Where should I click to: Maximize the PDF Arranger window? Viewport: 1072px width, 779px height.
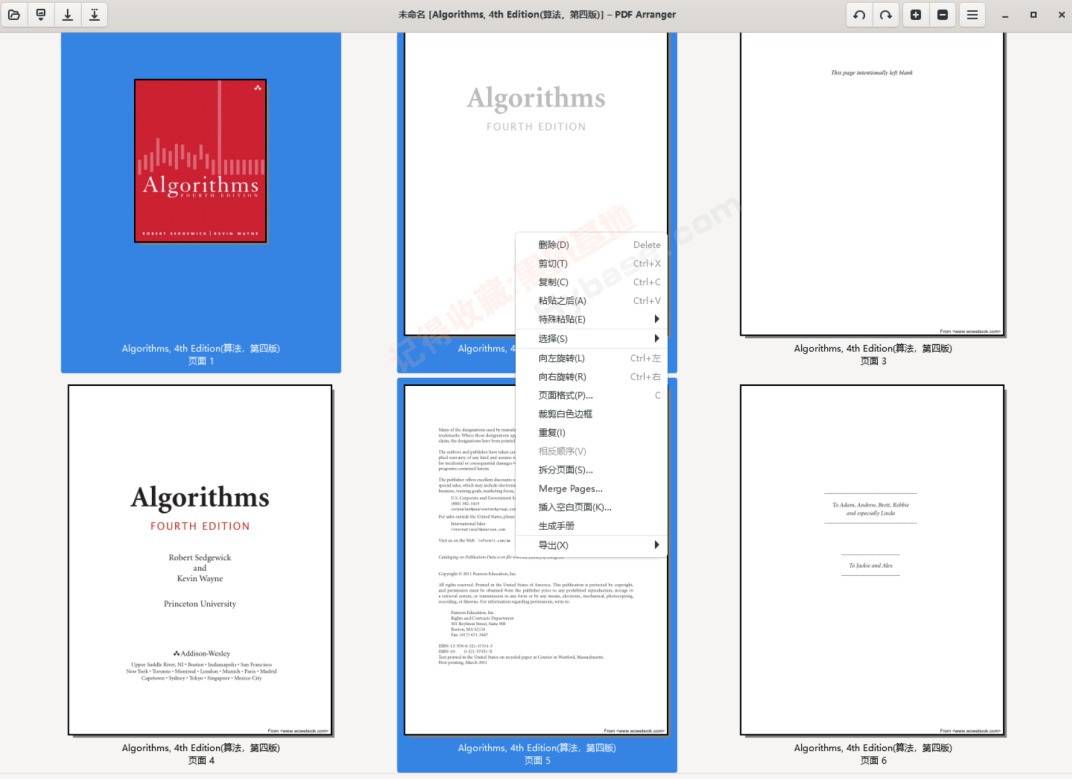1033,14
